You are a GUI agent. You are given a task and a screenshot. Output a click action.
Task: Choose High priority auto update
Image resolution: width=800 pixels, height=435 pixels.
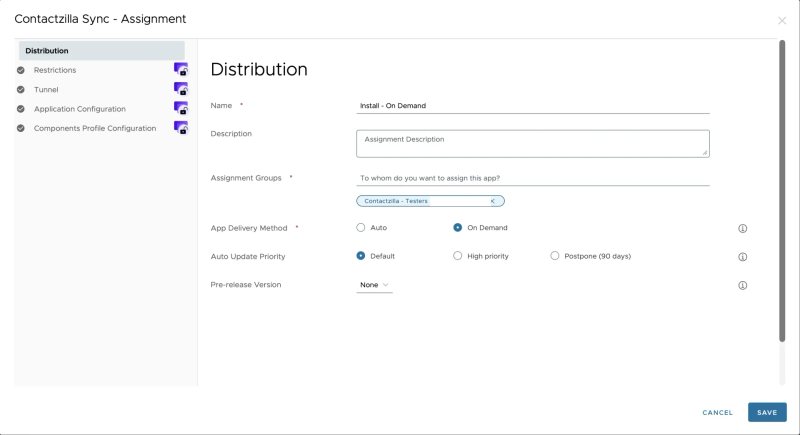point(458,256)
